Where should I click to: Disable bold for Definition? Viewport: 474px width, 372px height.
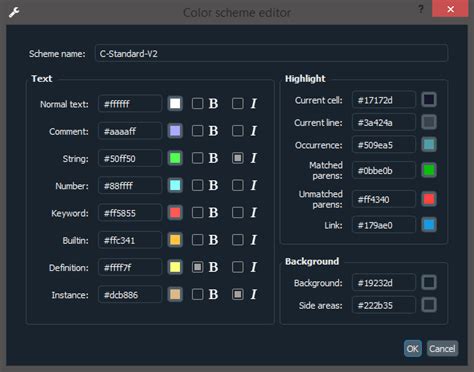point(198,267)
